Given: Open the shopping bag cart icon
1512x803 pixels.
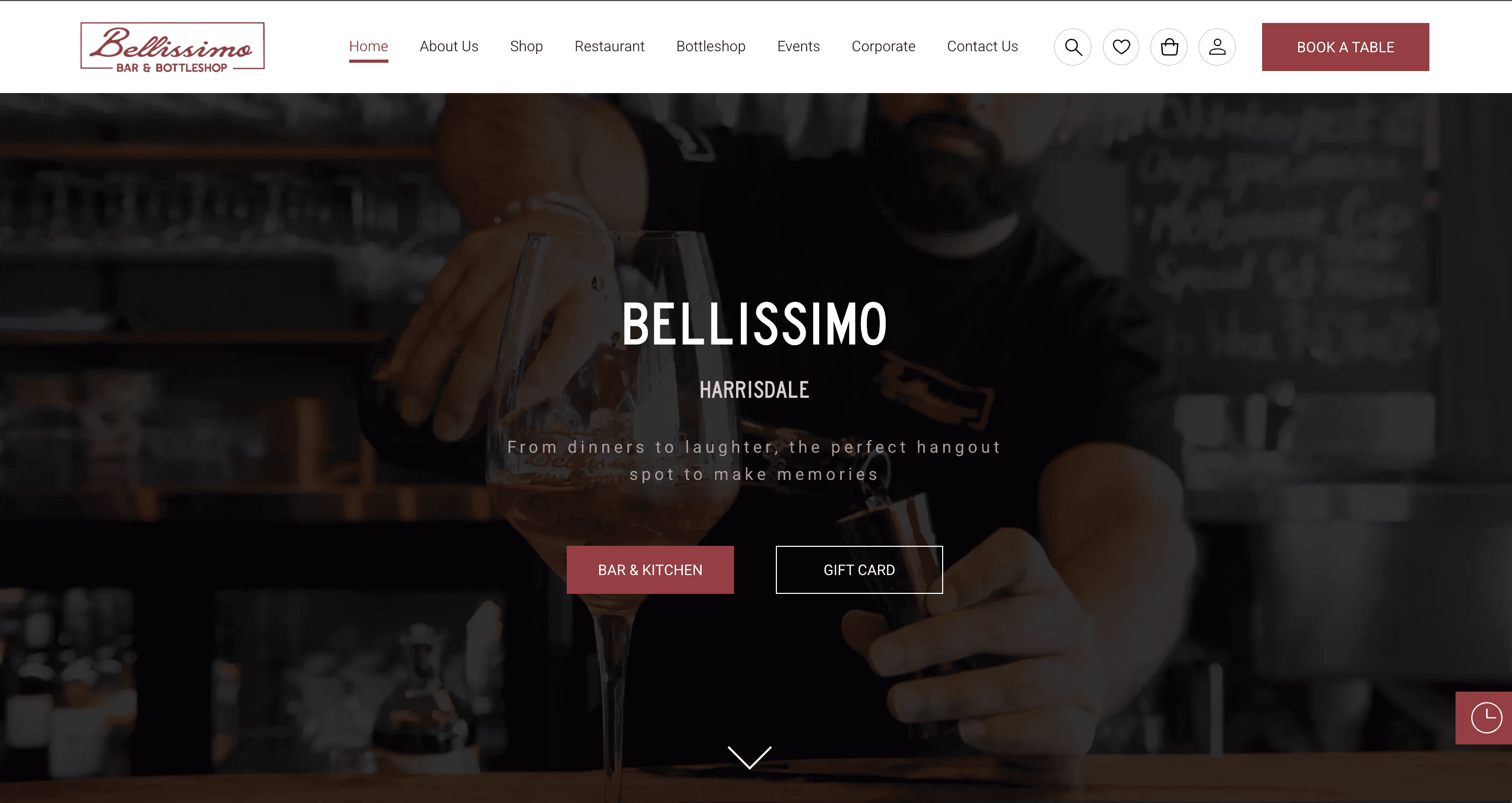Looking at the screenshot, I should click(1169, 47).
